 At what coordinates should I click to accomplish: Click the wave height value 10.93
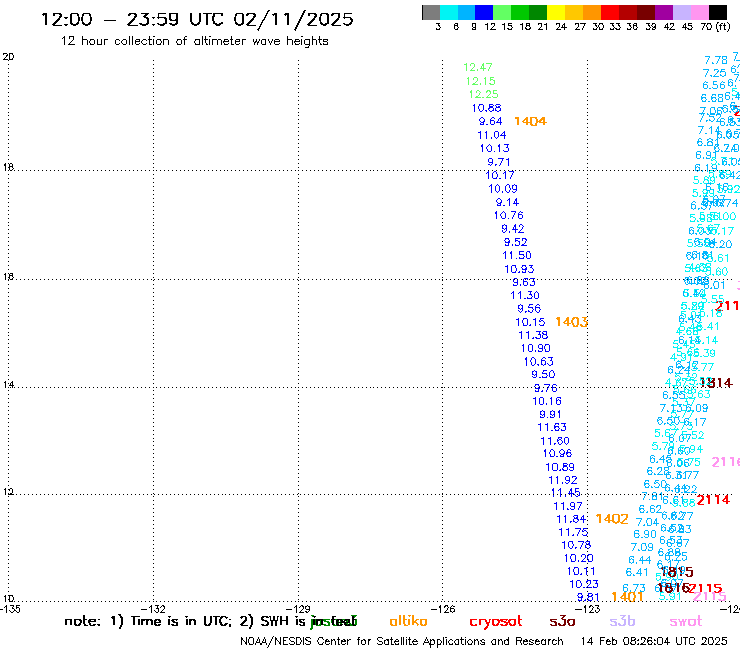(x=519, y=269)
